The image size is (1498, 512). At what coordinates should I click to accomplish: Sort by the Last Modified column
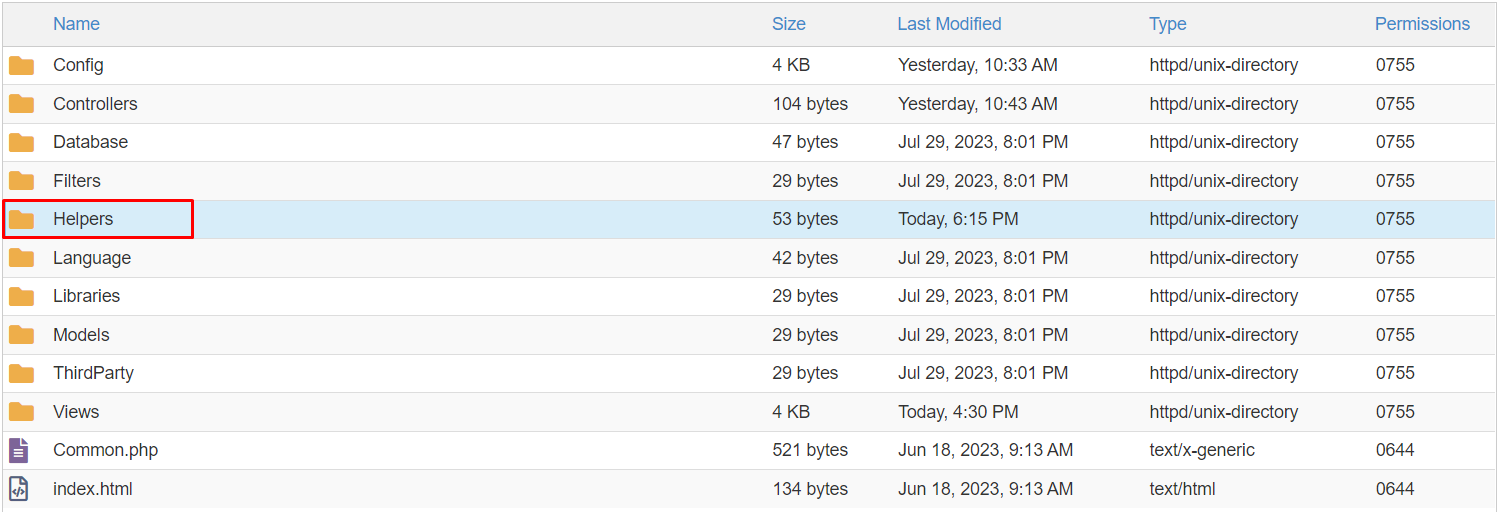click(x=949, y=24)
